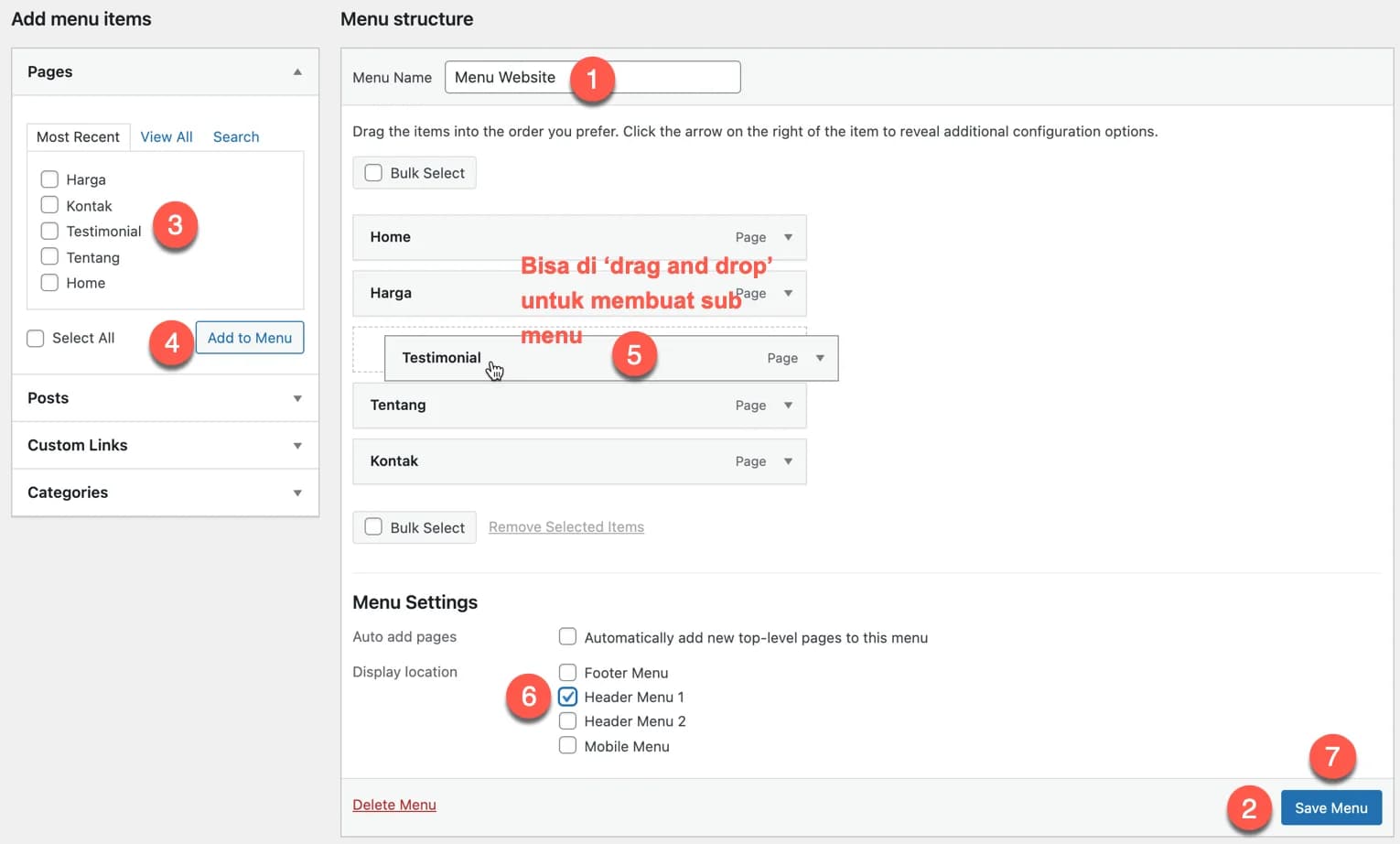Check the Testimonial page checkbox
This screenshot has height=844, width=1400.
pos(49,231)
